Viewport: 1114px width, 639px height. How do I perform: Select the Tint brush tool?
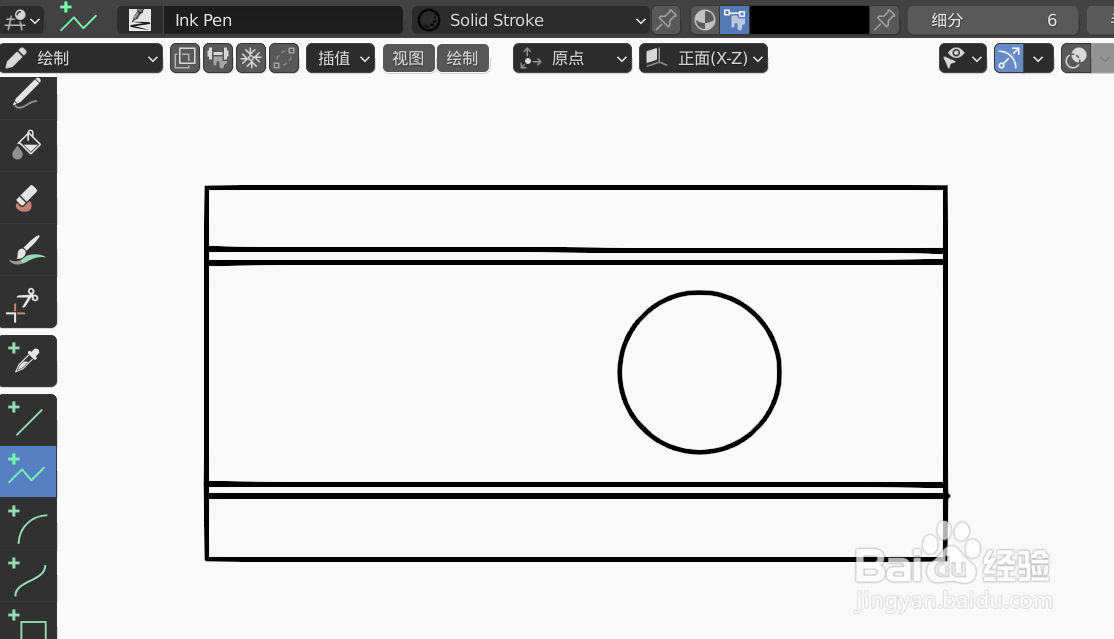28,250
